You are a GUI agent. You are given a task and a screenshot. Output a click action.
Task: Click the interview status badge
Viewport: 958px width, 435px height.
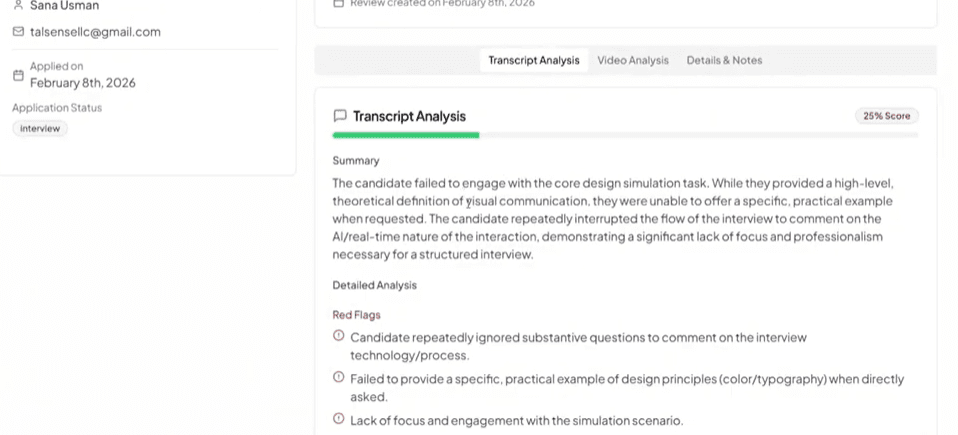40,129
